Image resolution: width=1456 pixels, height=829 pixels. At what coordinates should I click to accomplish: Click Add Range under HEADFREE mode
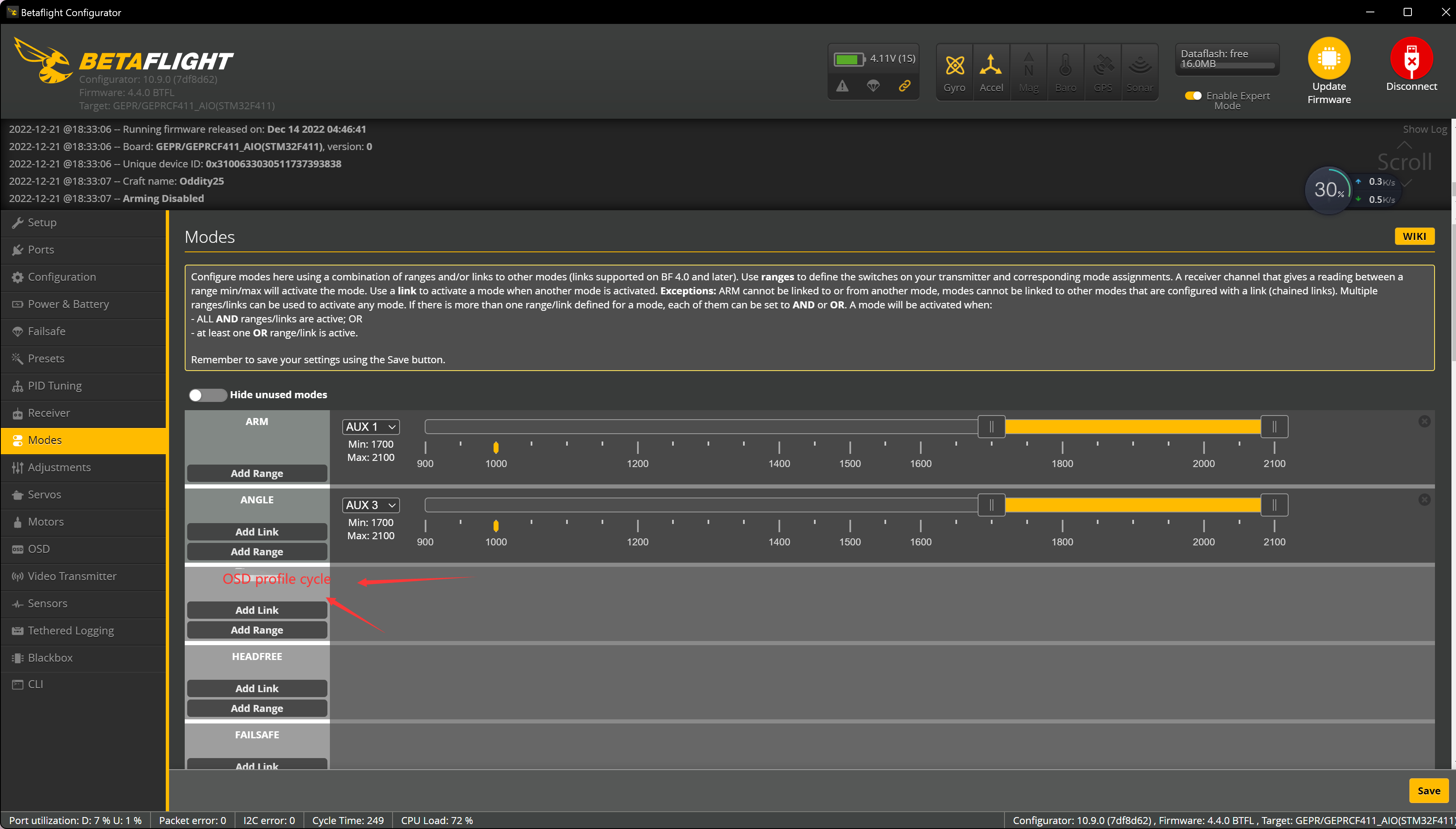point(257,708)
